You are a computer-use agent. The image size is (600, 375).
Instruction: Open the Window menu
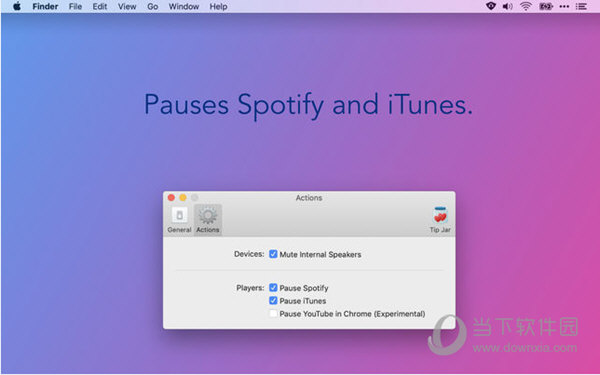pyautogui.click(x=184, y=7)
